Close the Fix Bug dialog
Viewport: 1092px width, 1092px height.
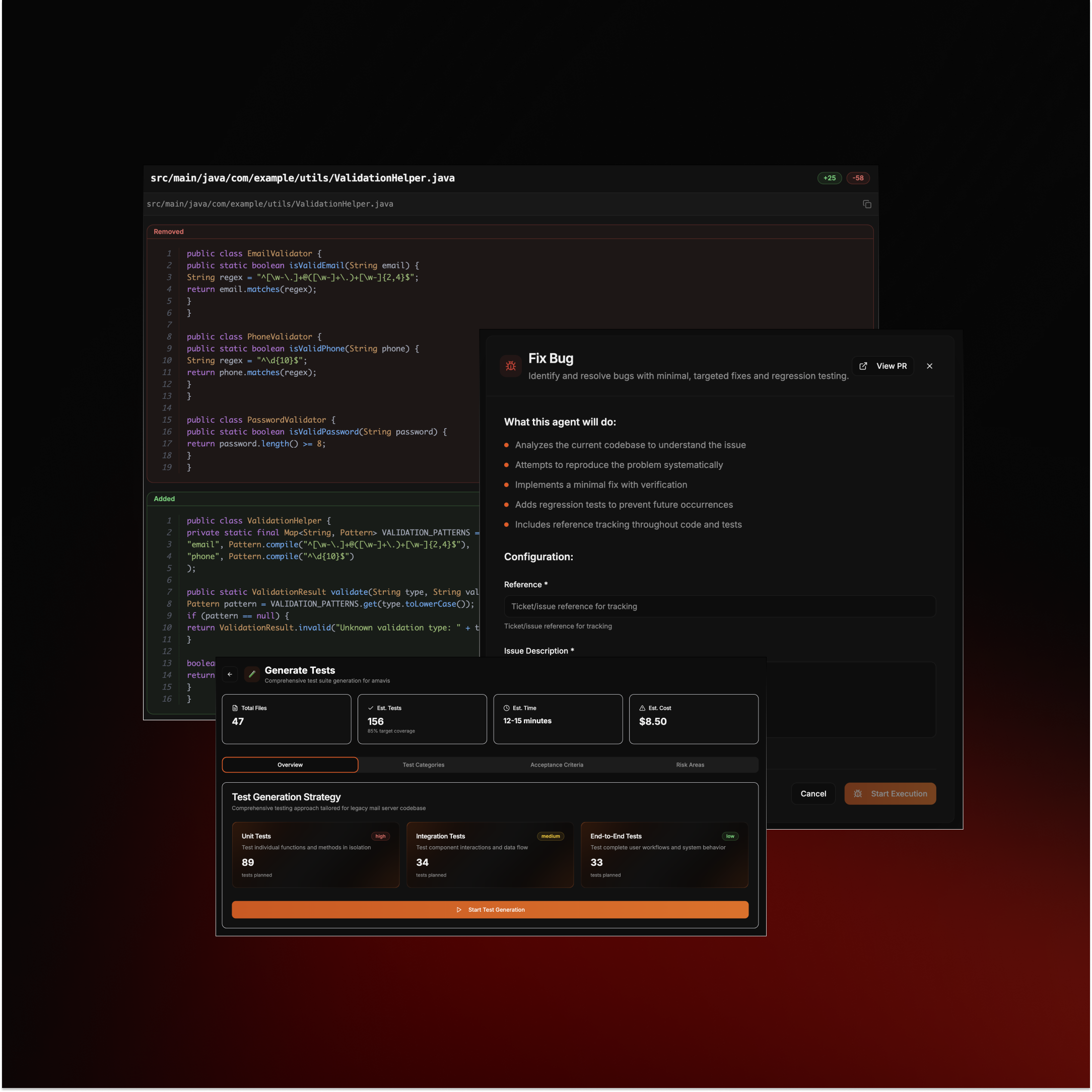point(929,366)
